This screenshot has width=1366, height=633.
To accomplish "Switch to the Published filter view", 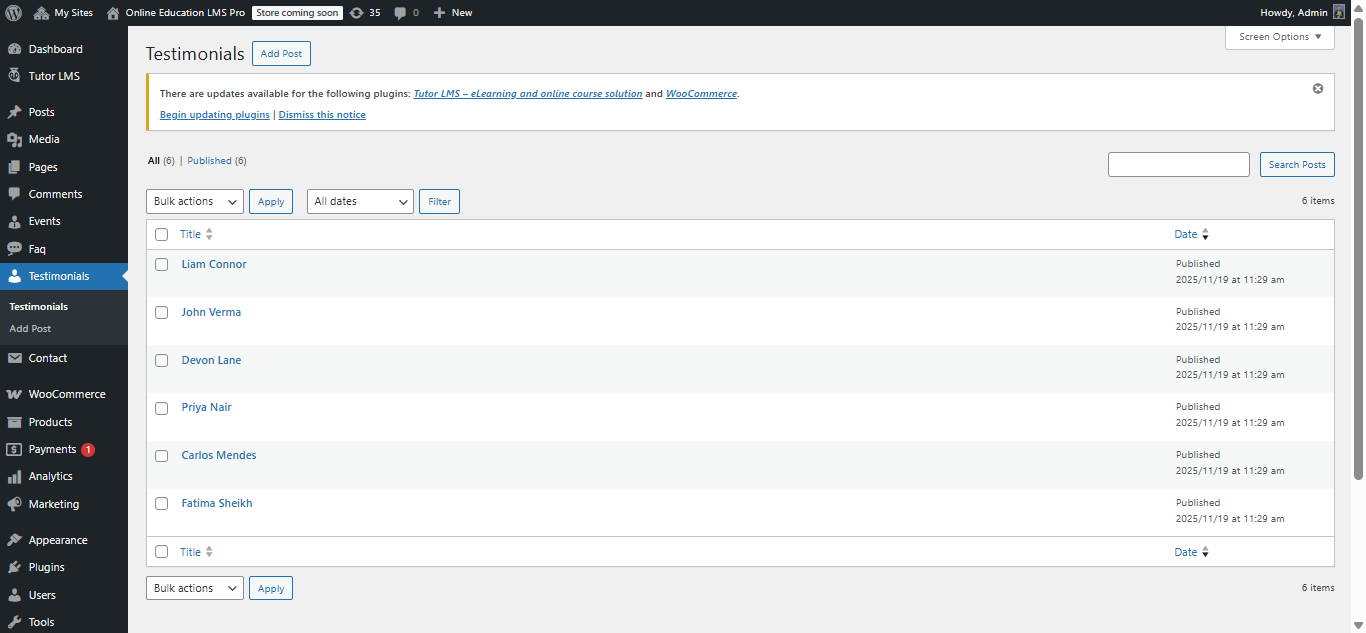I will coord(210,161).
